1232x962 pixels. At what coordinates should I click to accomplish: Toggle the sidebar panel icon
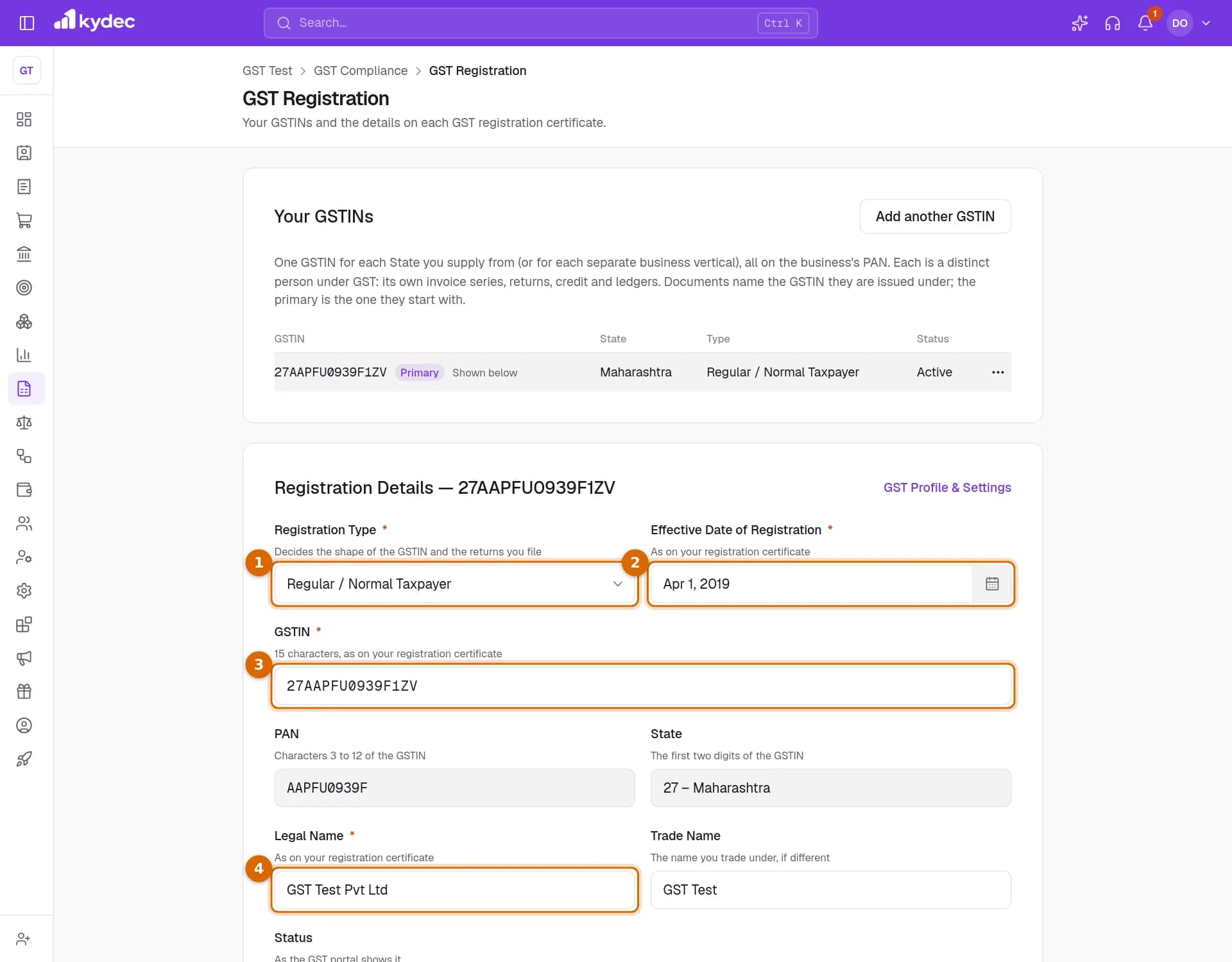26,23
